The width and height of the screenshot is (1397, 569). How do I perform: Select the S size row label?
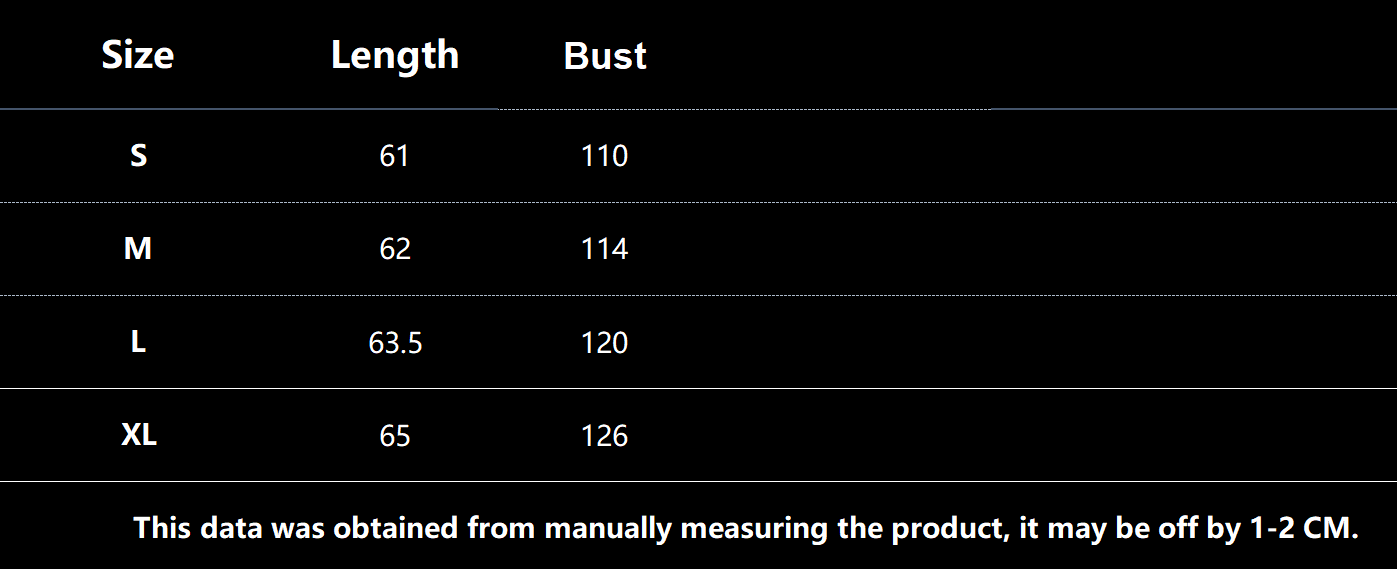click(139, 156)
